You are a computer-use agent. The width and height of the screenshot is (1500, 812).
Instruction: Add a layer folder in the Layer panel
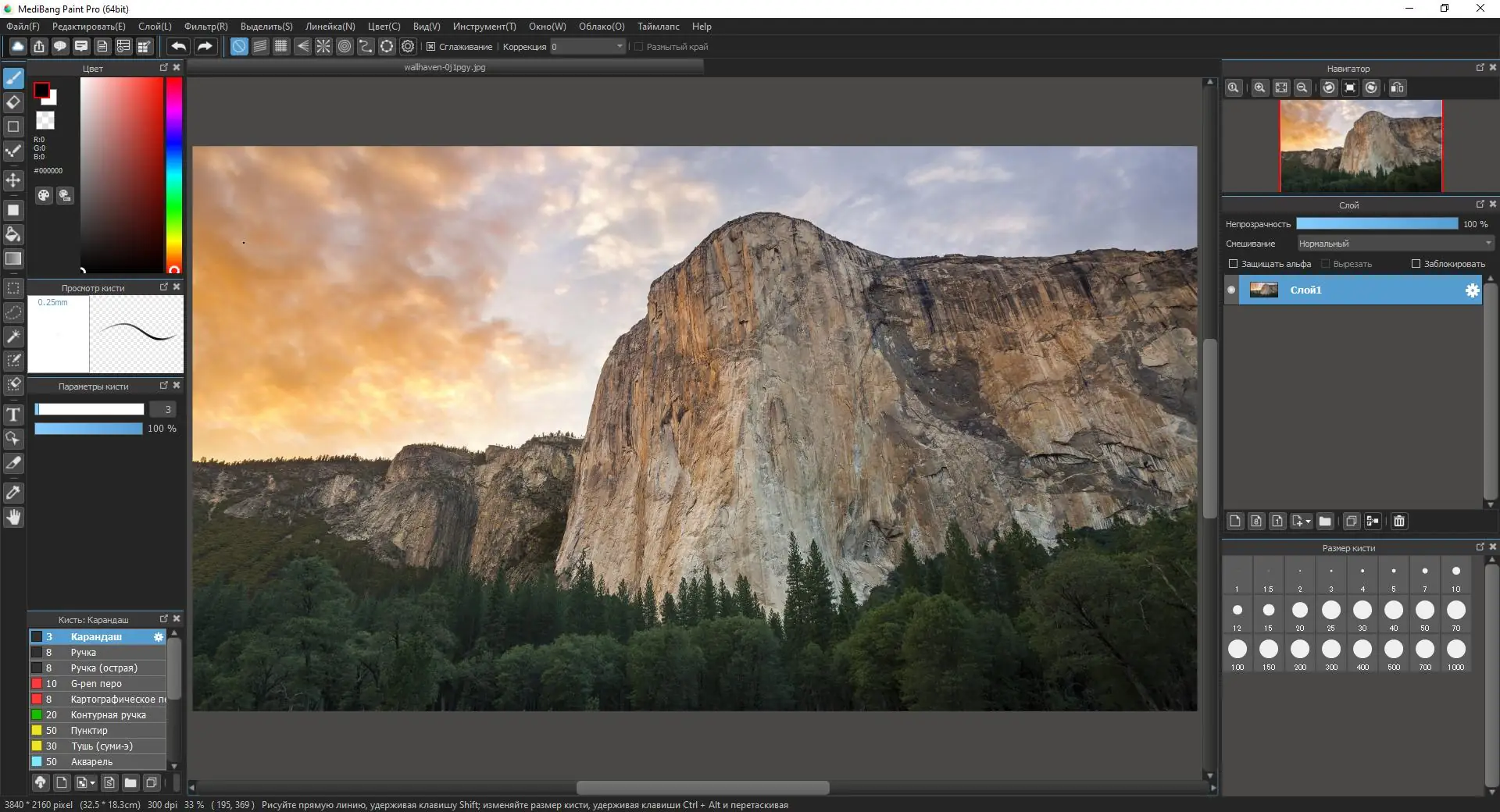[1325, 521]
